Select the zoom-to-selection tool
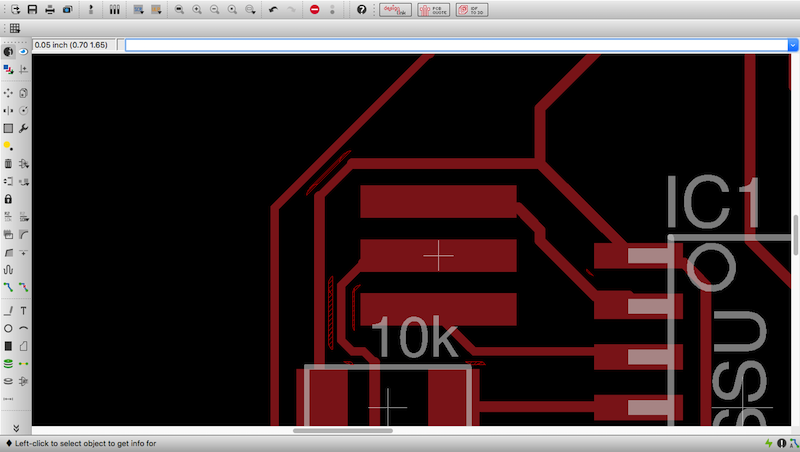This screenshot has height=452, width=800. pos(250,10)
